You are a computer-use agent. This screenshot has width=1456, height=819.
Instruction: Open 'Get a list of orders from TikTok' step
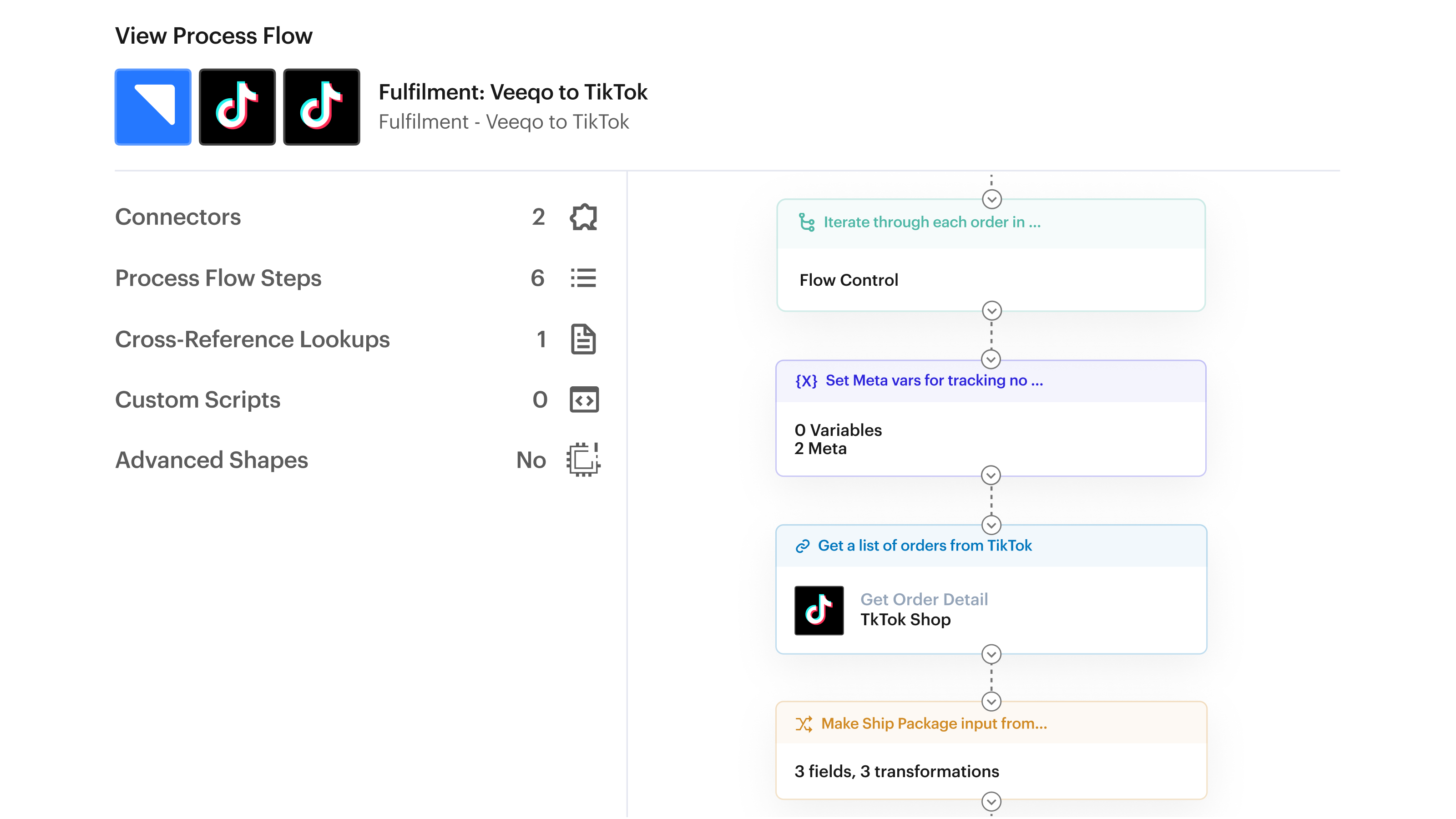[925, 546]
